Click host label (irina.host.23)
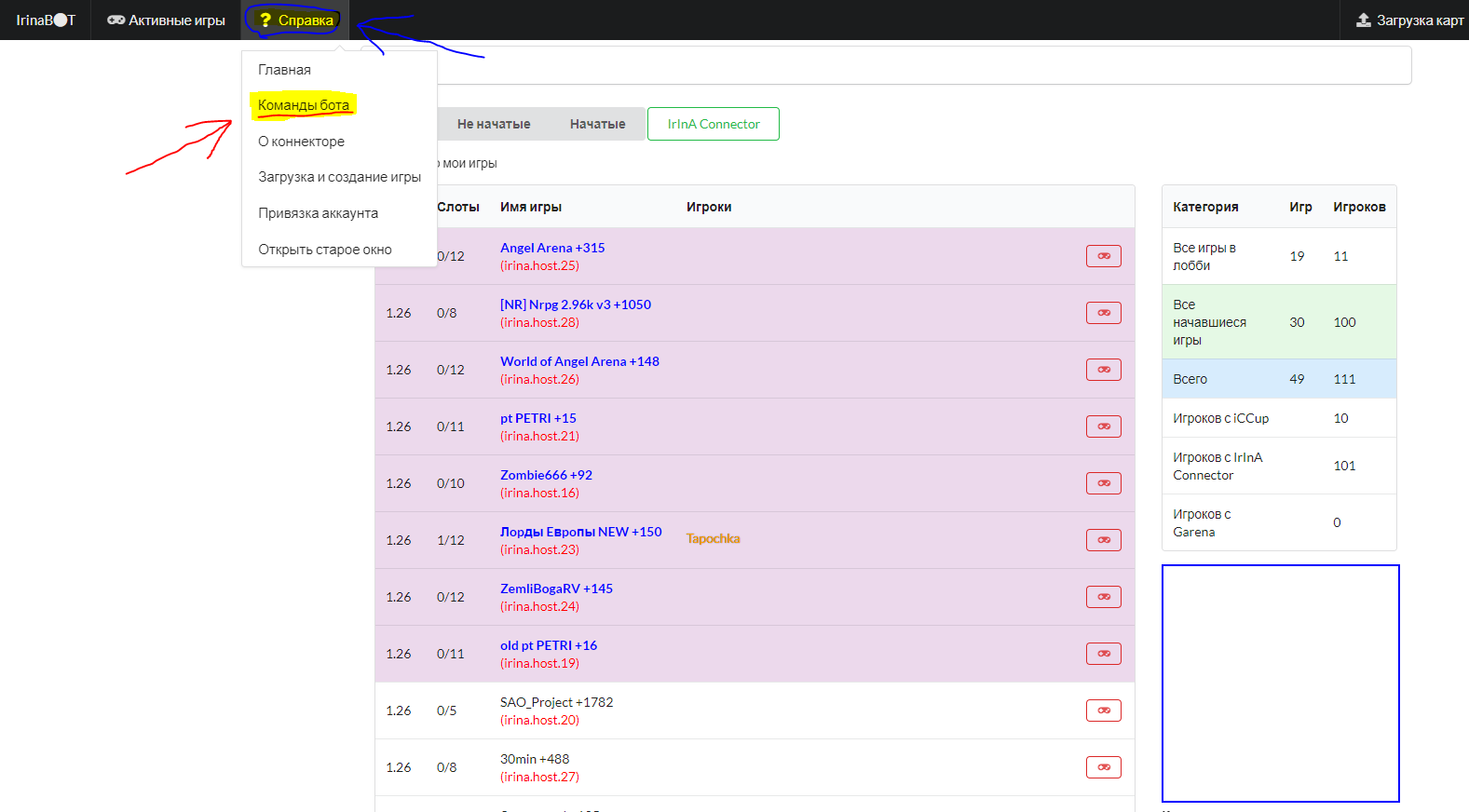The image size is (1469, 812). tap(539, 549)
